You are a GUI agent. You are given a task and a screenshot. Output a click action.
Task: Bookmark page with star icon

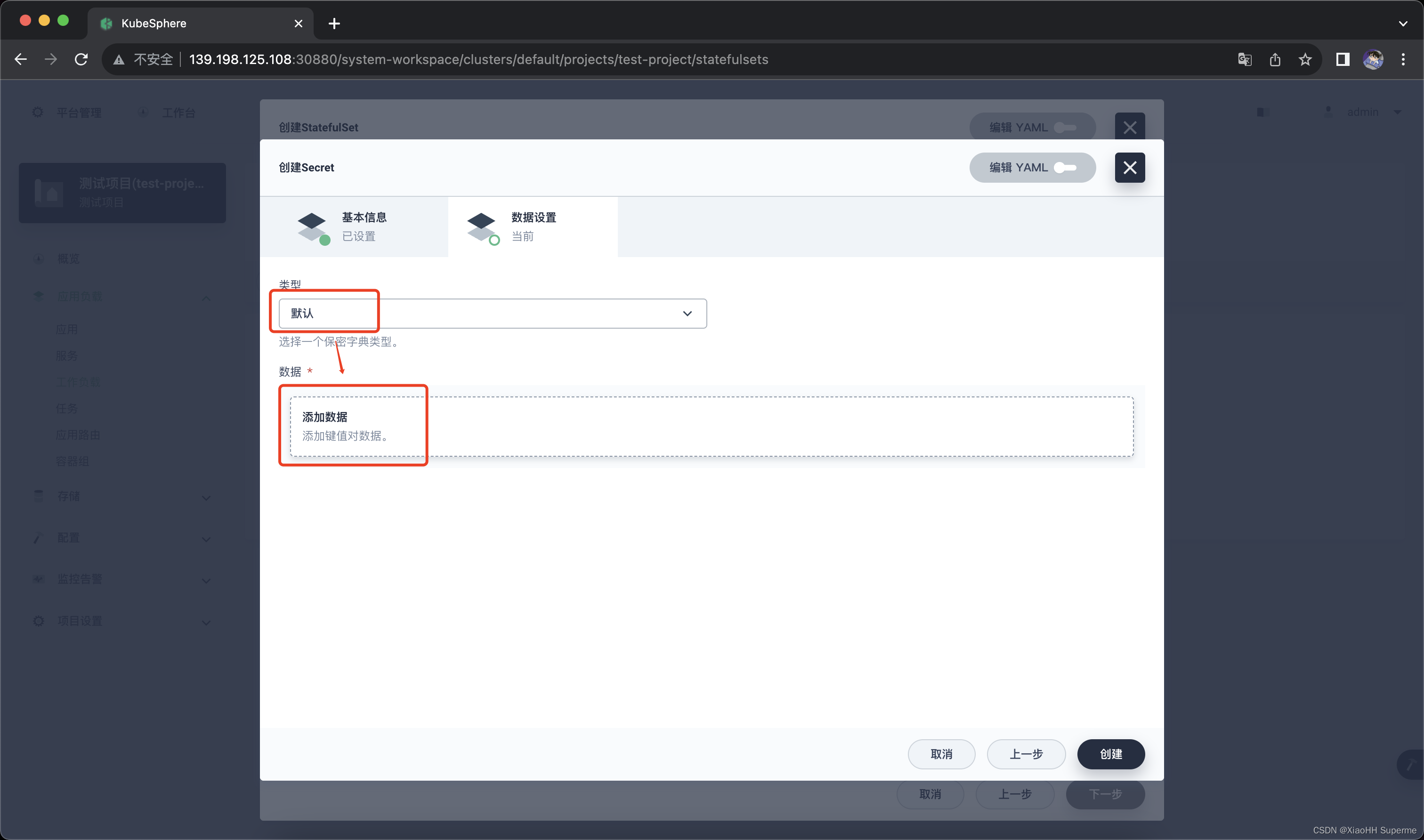[x=1305, y=59]
